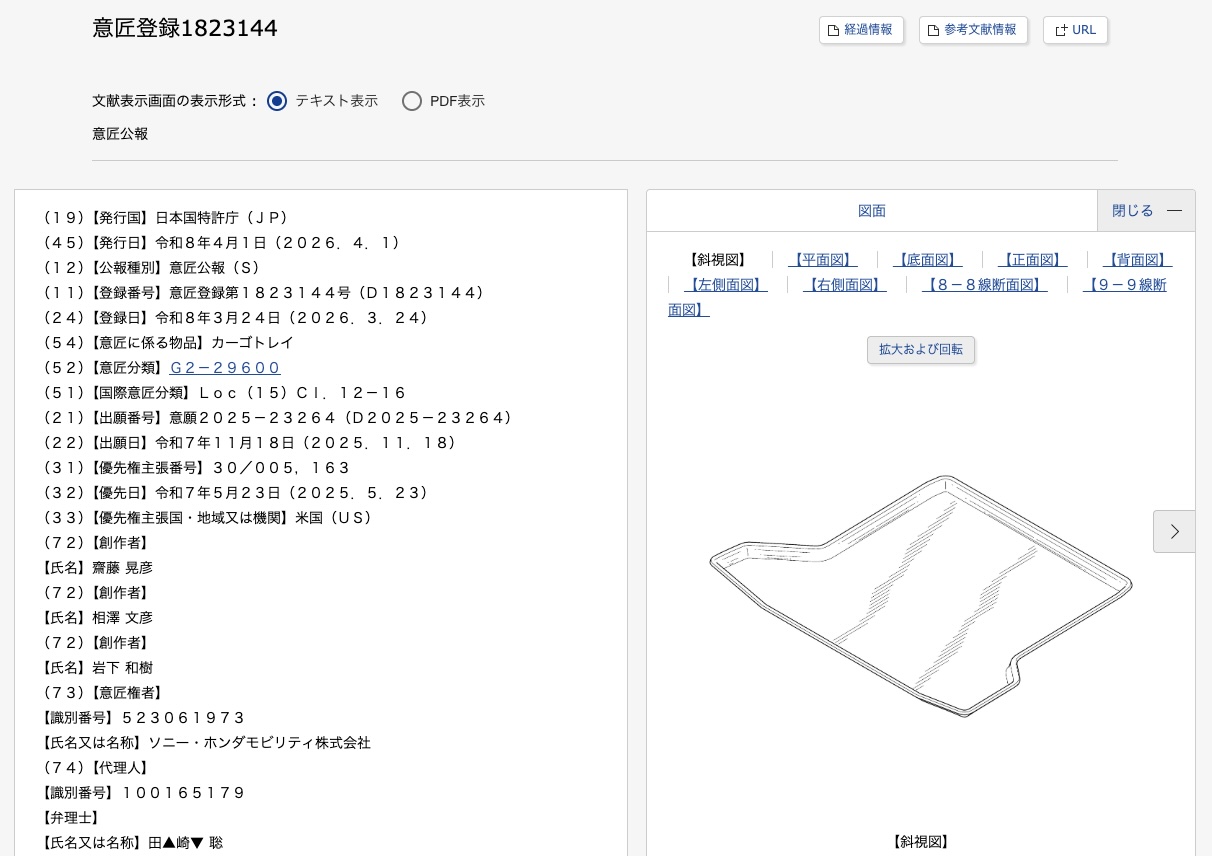1212x856 pixels.
Task: Show the 左側面図 left side view
Action: pos(725,285)
